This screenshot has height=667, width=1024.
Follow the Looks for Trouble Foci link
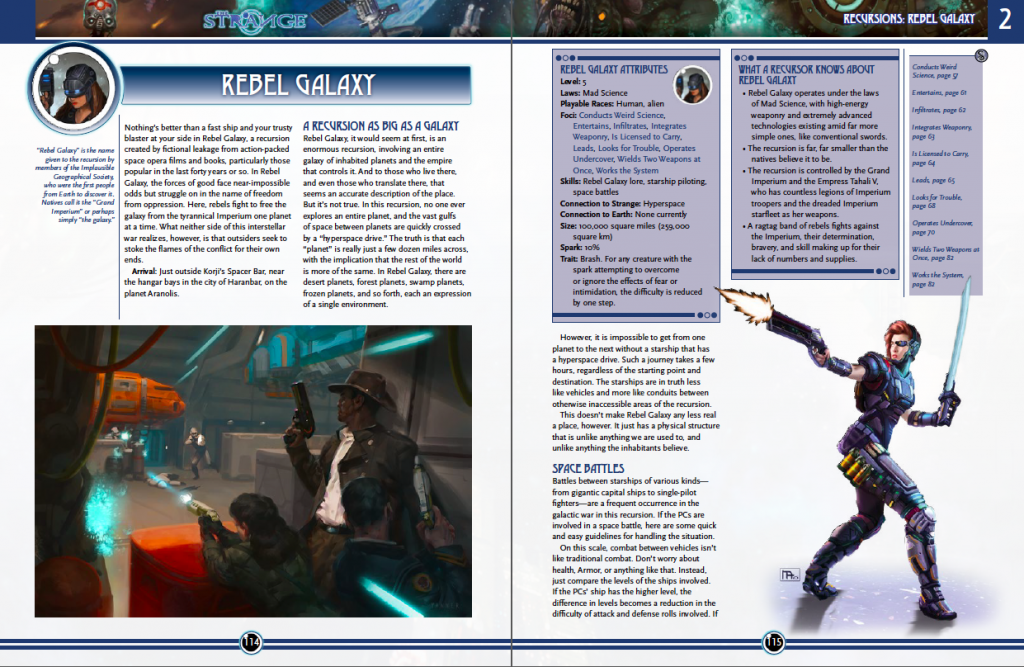coord(628,148)
